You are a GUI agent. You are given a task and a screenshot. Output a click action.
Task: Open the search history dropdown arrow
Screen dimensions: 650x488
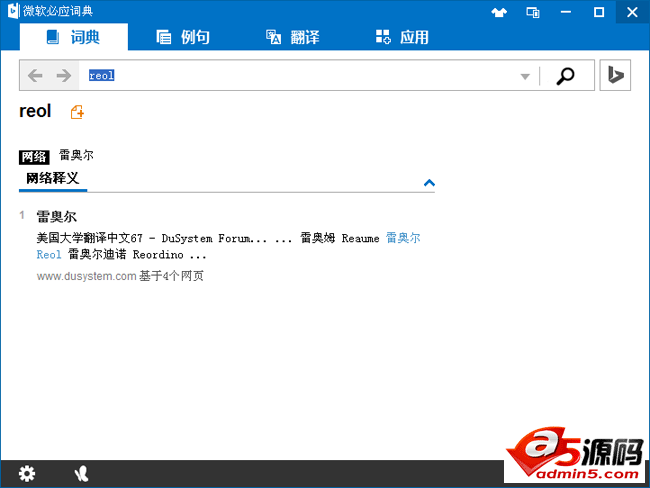coord(525,76)
